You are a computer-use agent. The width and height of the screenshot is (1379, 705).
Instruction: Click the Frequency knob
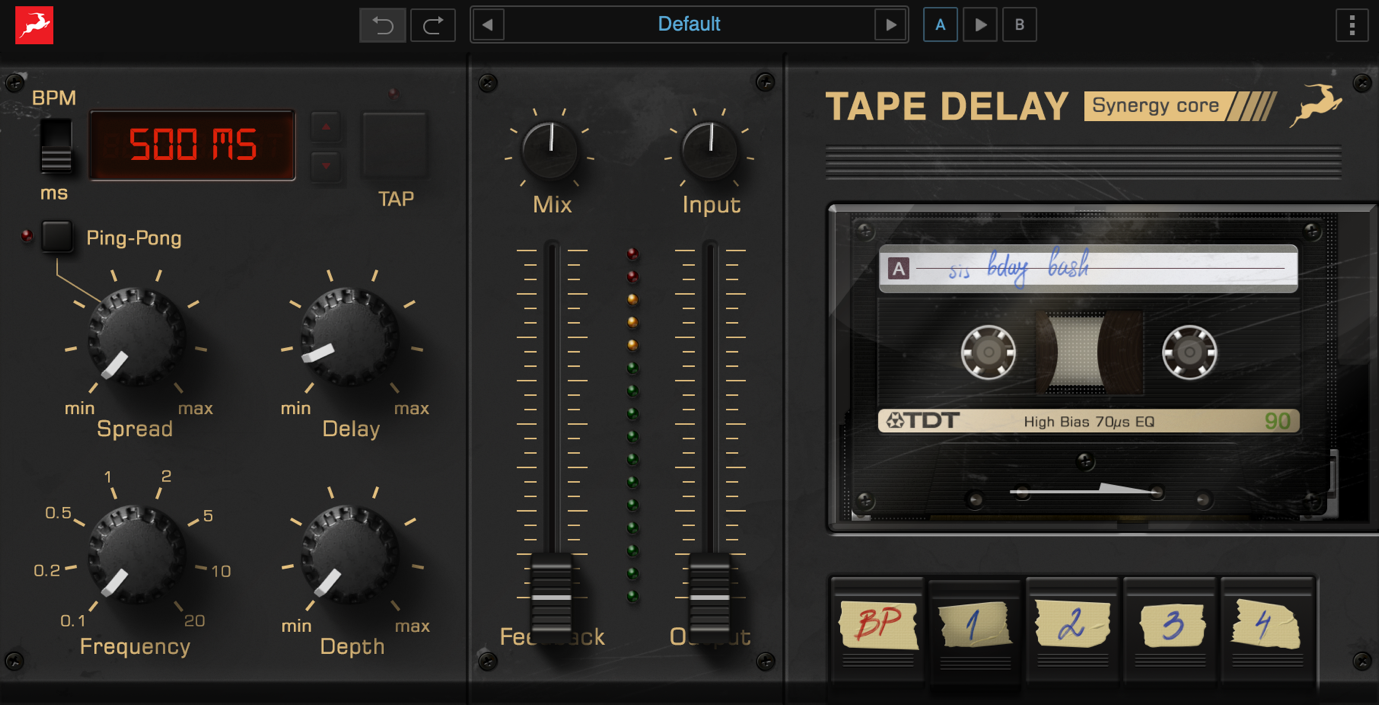coord(136,555)
